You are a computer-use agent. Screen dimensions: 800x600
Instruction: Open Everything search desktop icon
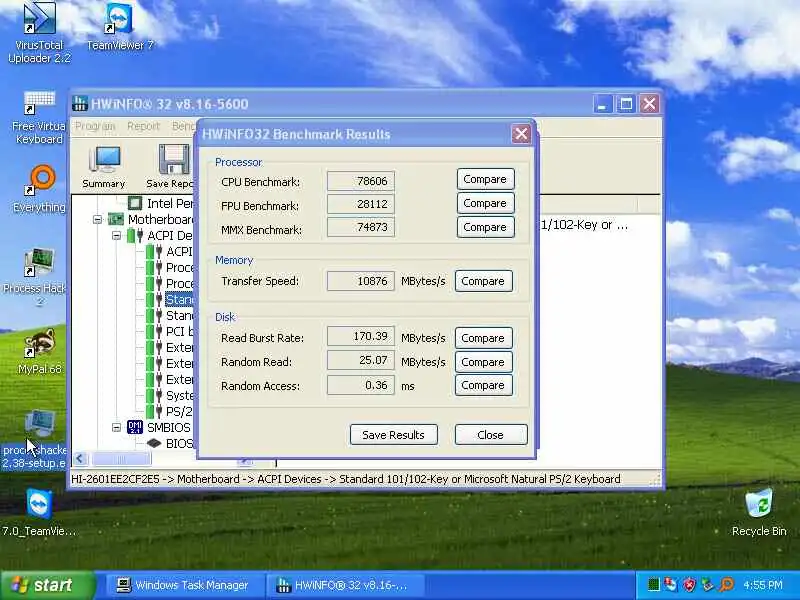39,189
